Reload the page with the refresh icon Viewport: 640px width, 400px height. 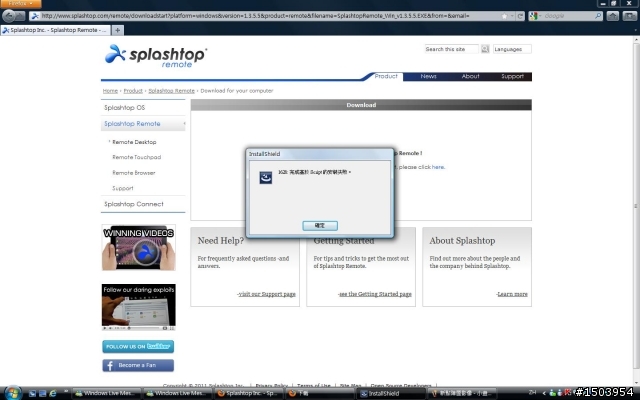(520, 16)
